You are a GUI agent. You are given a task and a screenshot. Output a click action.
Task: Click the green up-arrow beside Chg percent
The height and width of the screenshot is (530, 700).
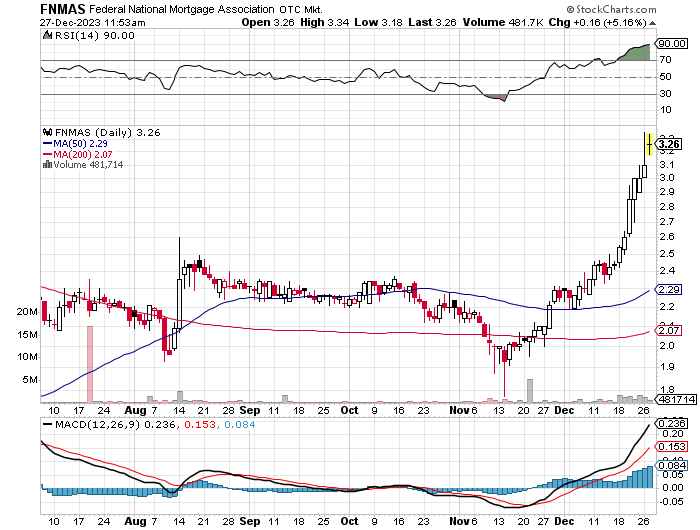[653, 23]
